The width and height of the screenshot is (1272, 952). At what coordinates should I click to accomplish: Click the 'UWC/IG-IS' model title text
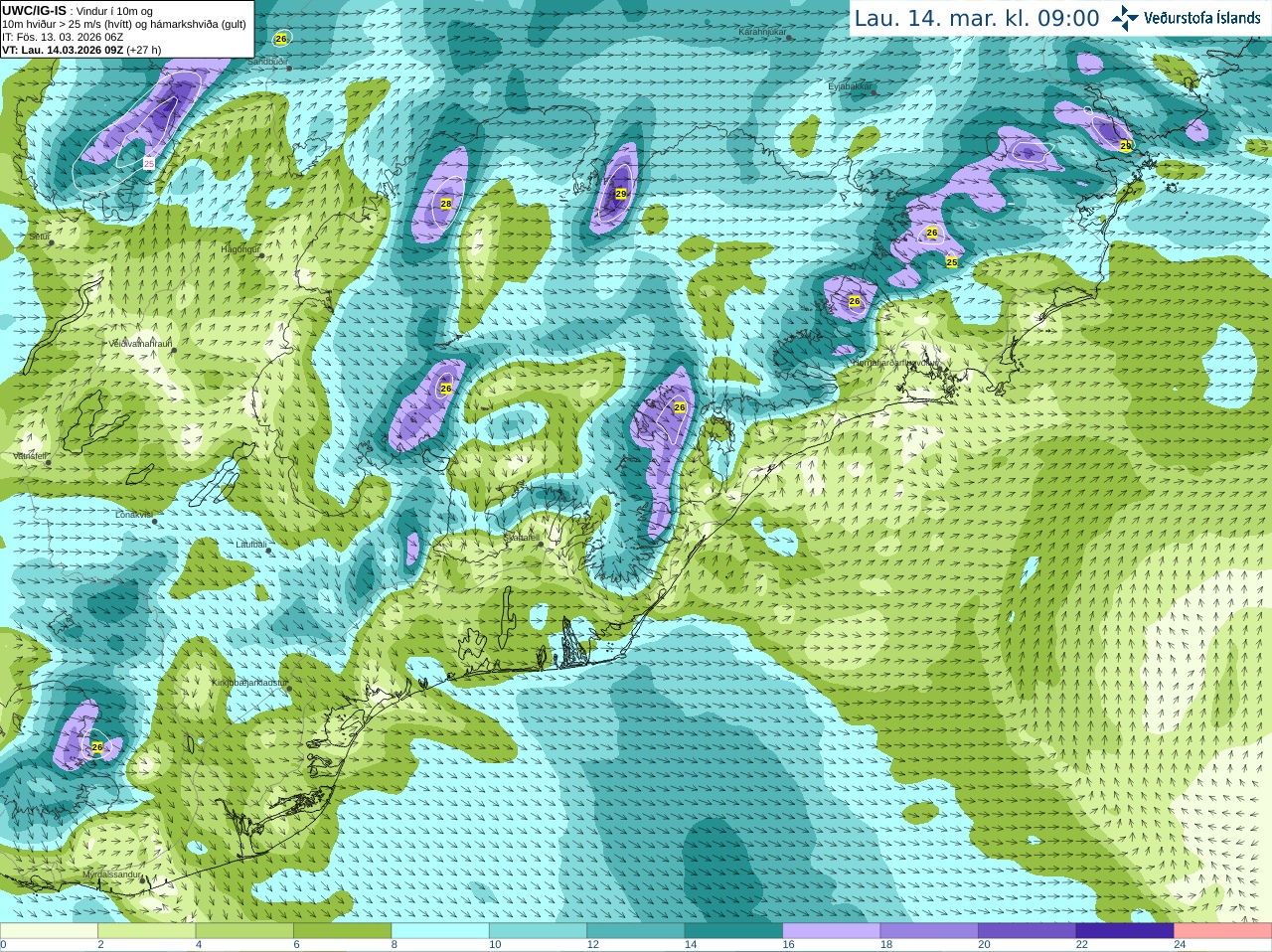tap(34, 11)
